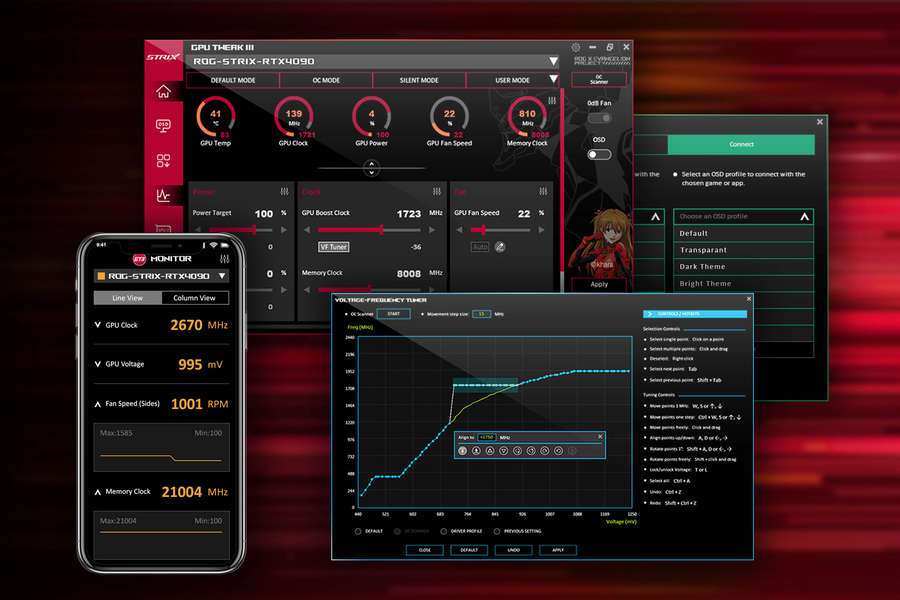Choose Transparant OSD profile
This screenshot has width=900, height=600.
743,250
